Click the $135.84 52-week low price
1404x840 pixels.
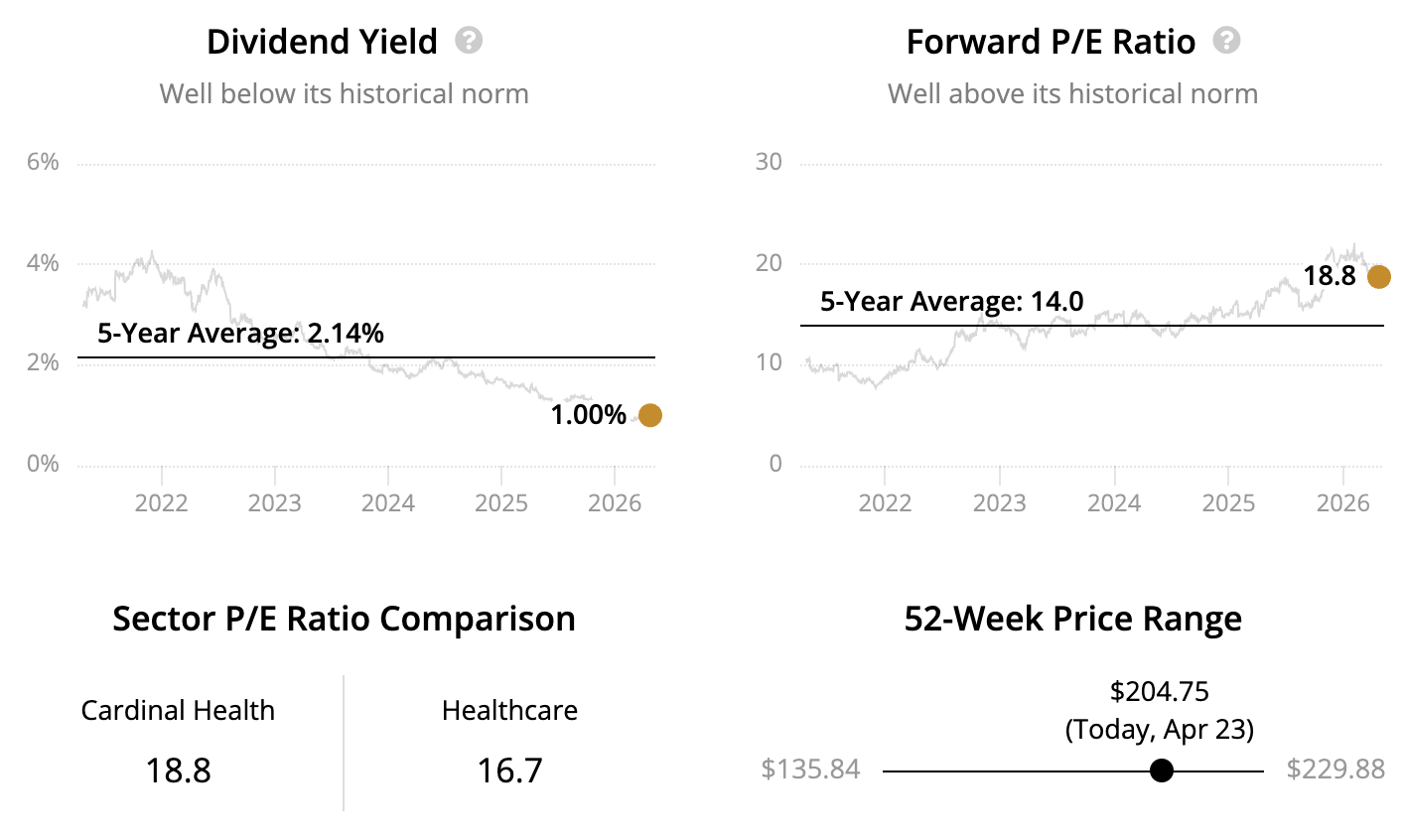click(x=810, y=770)
